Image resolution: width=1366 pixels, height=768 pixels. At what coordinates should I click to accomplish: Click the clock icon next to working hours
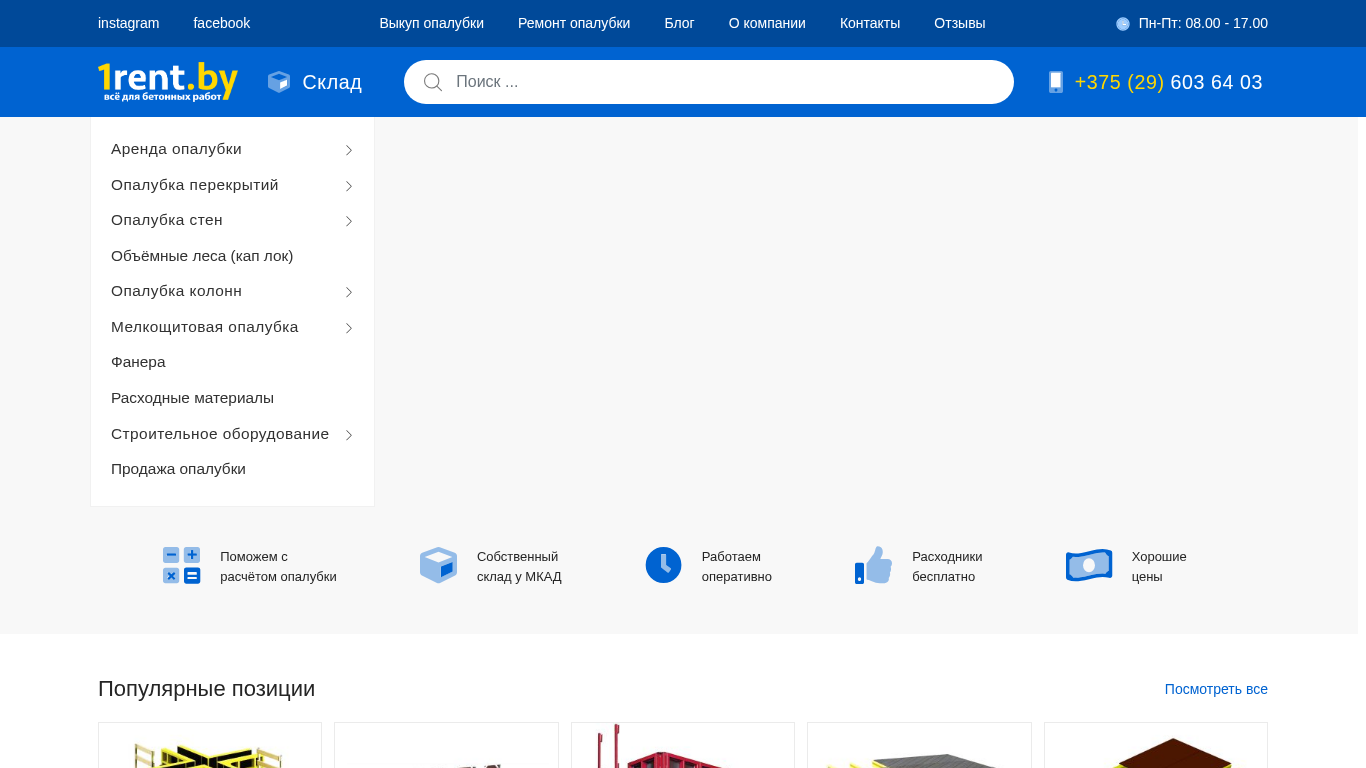click(1123, 24)
